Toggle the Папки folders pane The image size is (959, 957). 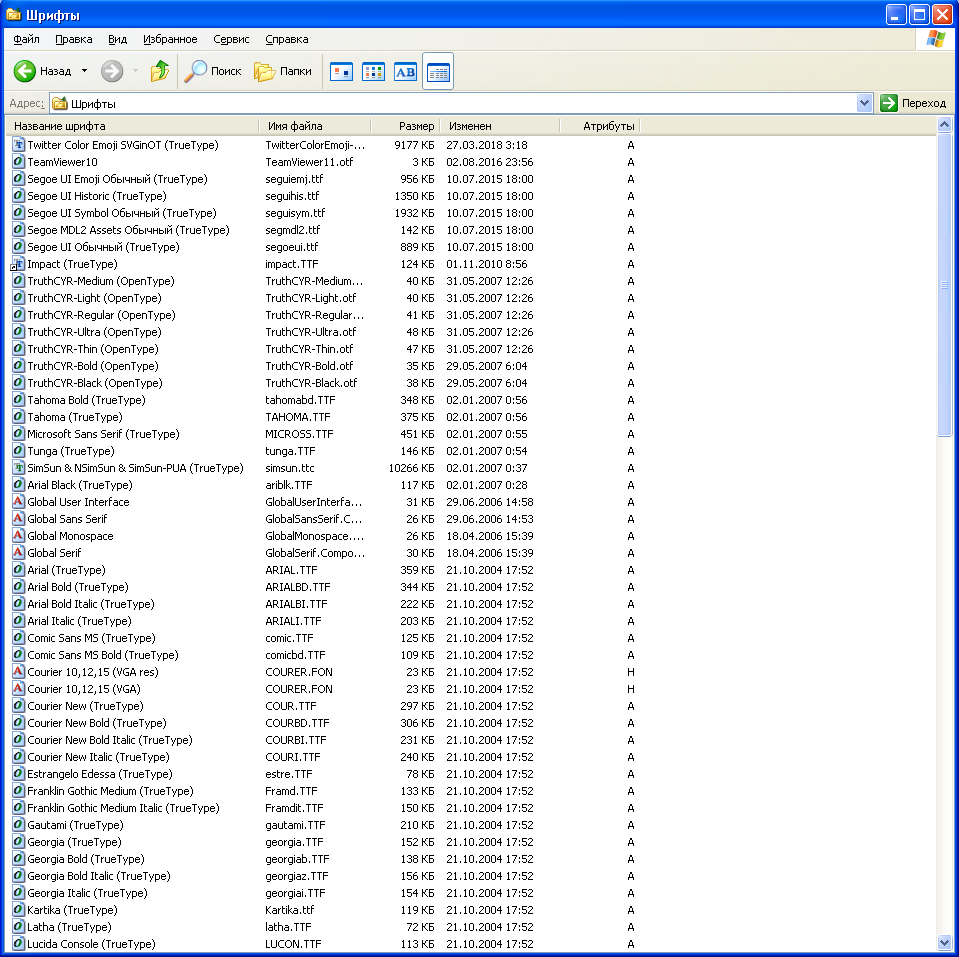point(283,71)
